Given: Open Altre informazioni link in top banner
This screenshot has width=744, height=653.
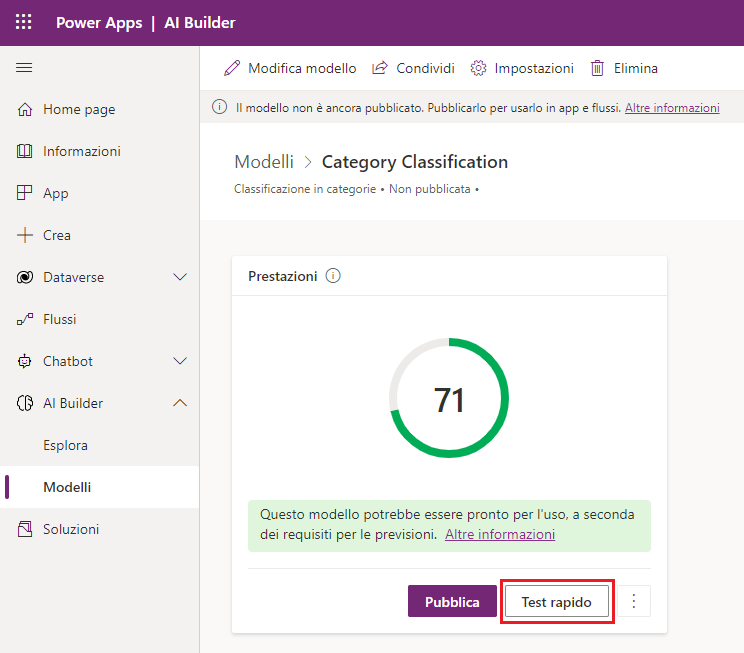Looking at the screenshot, I should 671,108.
